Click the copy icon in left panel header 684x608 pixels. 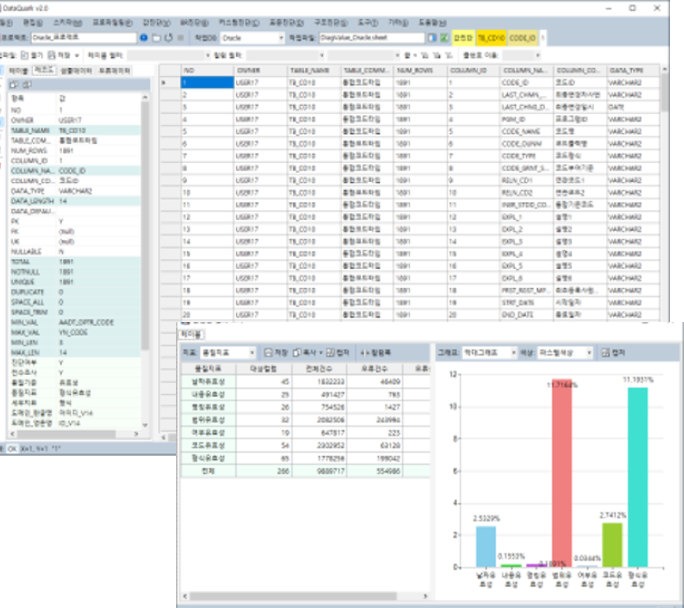[x=26, y=84]
